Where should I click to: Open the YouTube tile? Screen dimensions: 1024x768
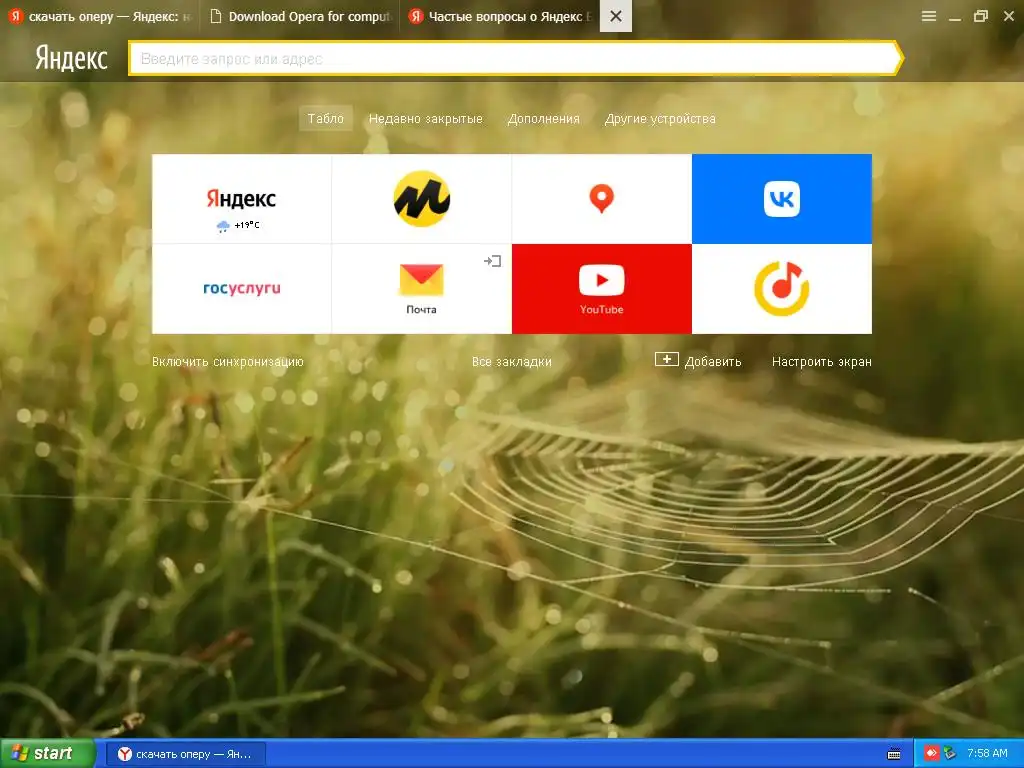pyautogui.click(x=601, y=289)
